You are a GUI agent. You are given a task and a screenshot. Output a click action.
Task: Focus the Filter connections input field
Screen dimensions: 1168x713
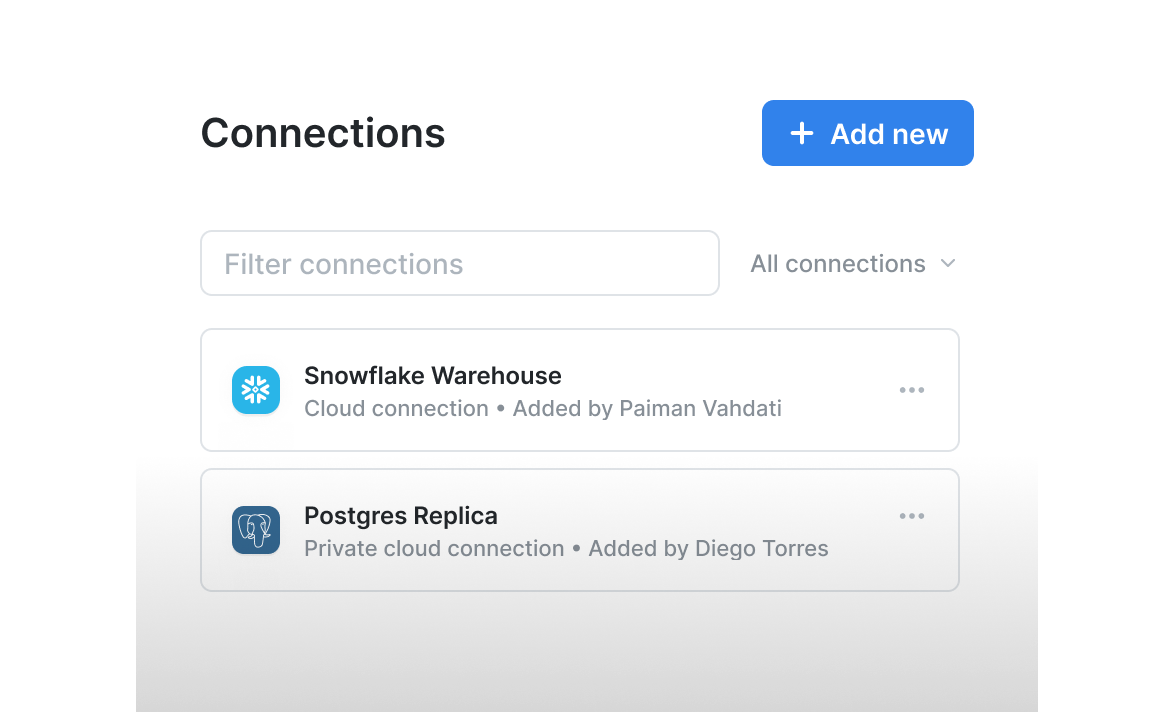point(460,263)
